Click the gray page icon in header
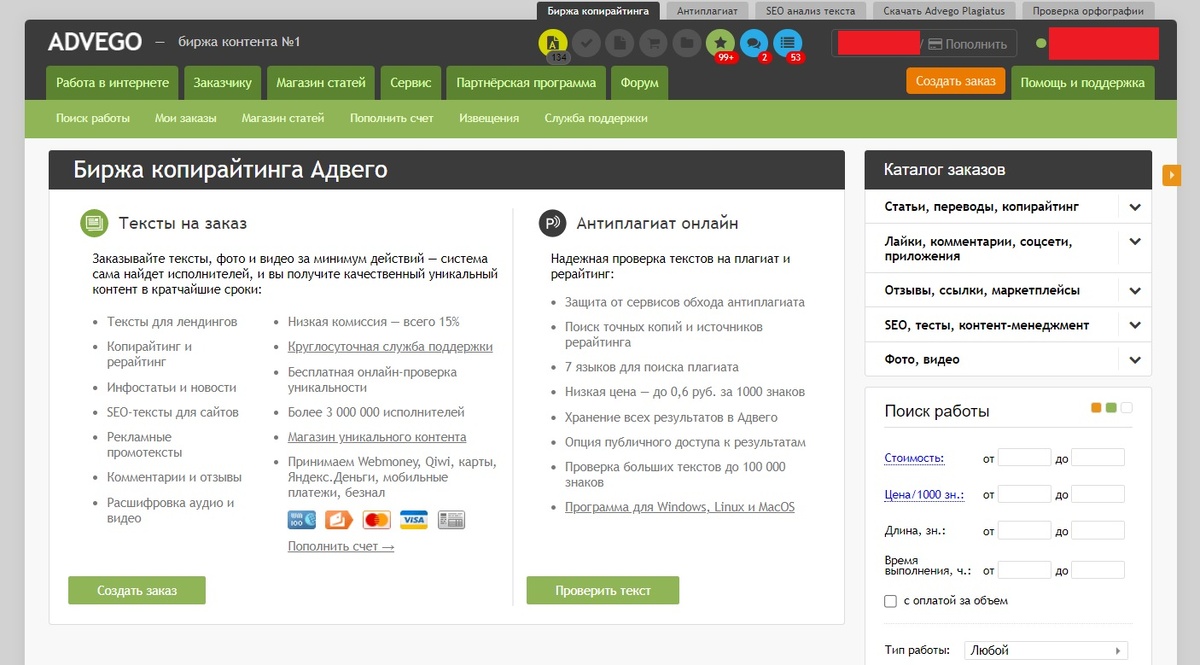 [620, 43]
